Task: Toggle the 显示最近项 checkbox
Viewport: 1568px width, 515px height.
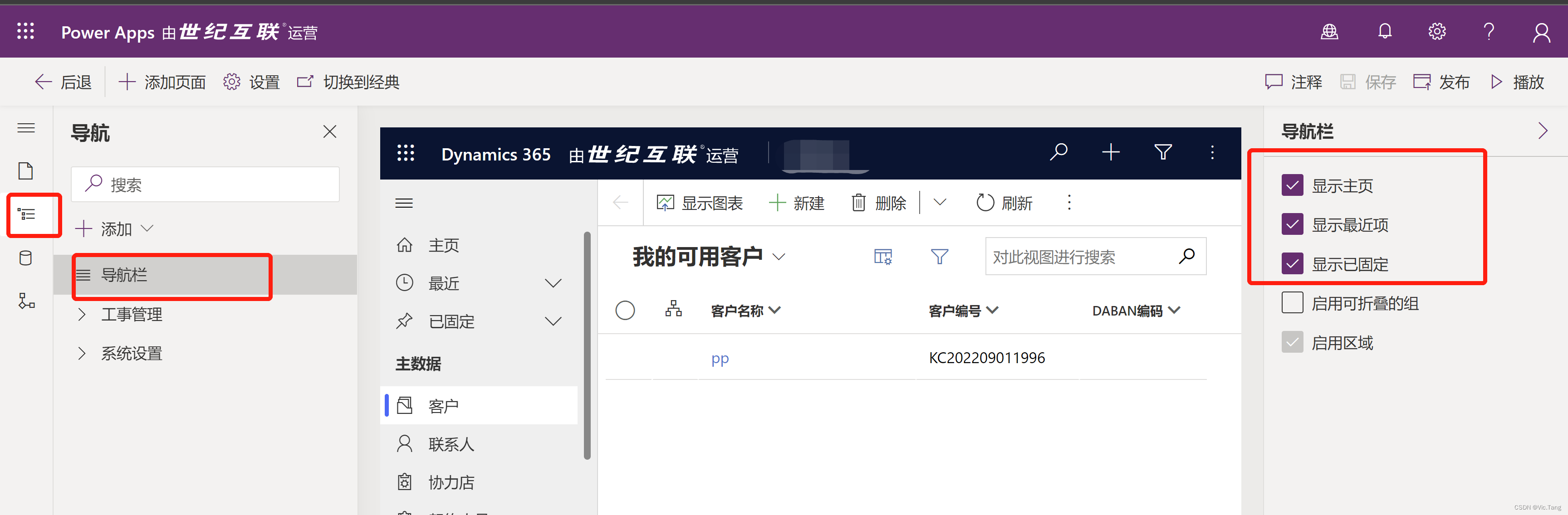Action: tap(1292, 224)
